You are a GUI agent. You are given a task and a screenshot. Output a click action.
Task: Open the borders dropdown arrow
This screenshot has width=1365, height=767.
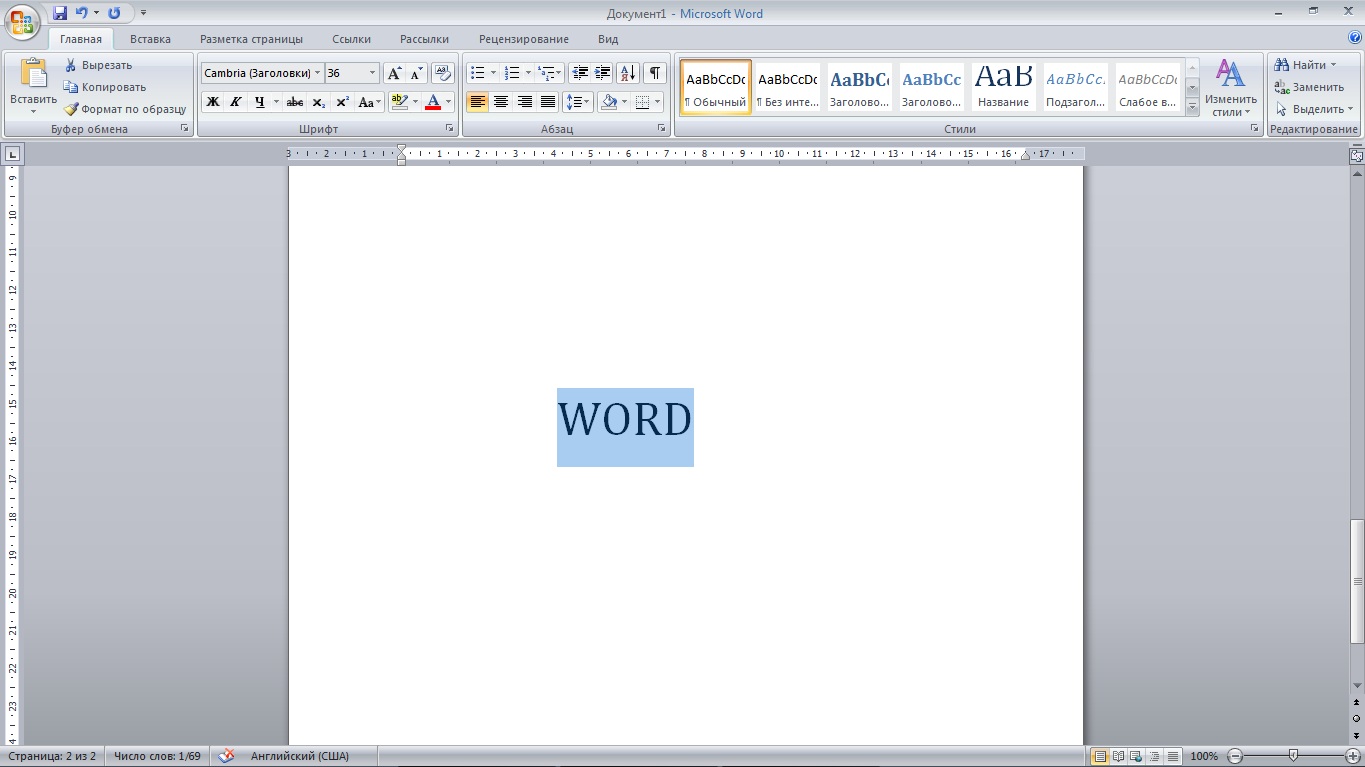pyautogui.click(x=657, y=102)
